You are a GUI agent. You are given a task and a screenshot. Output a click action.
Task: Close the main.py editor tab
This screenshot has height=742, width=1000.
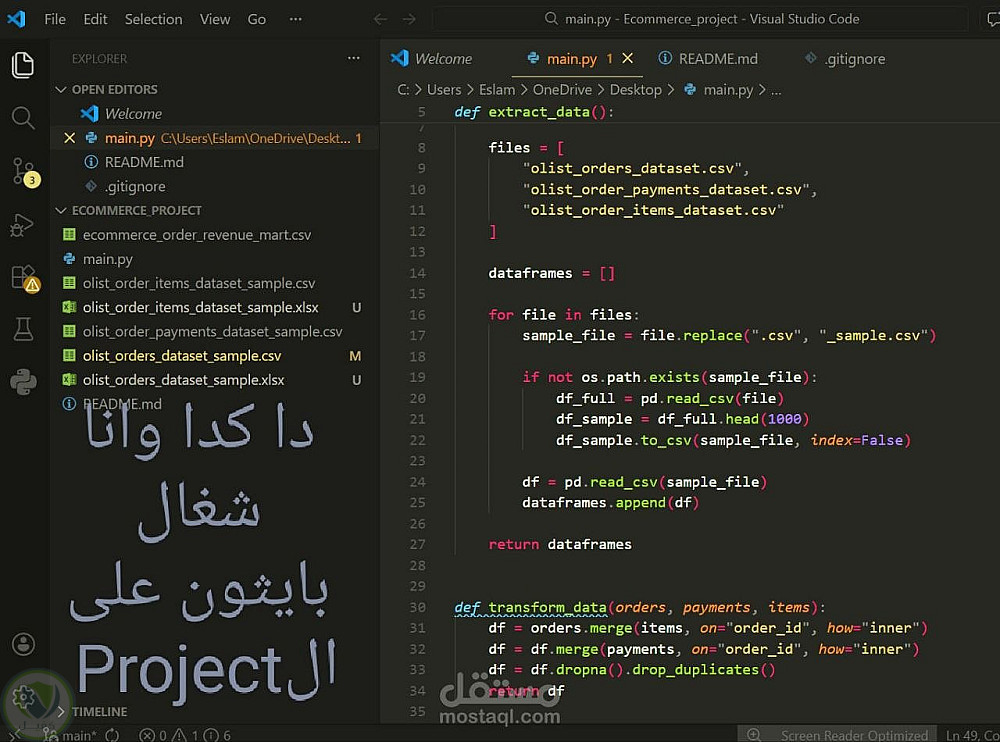click(628, 58)
